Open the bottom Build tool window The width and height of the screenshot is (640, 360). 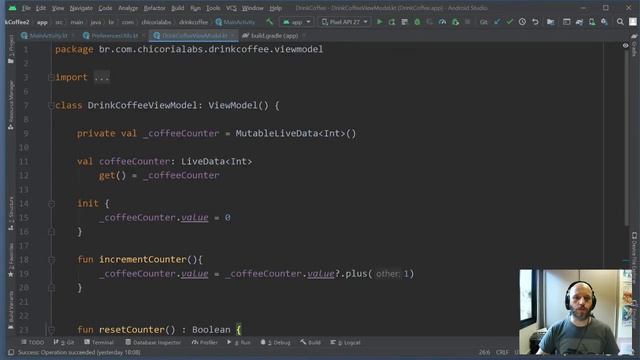[x=311, y=342]
